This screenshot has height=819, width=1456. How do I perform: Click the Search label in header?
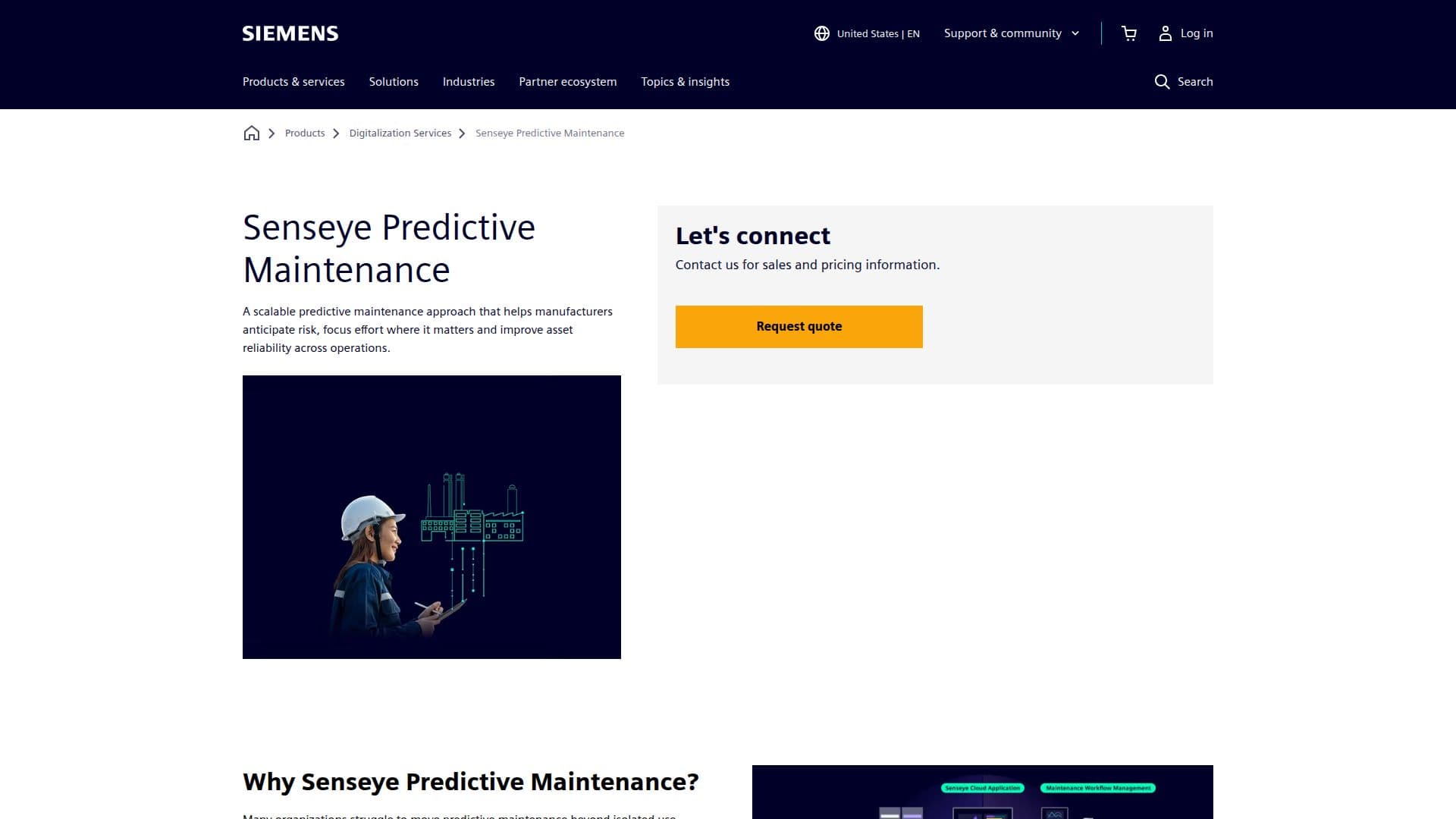tap(1195, 82)
